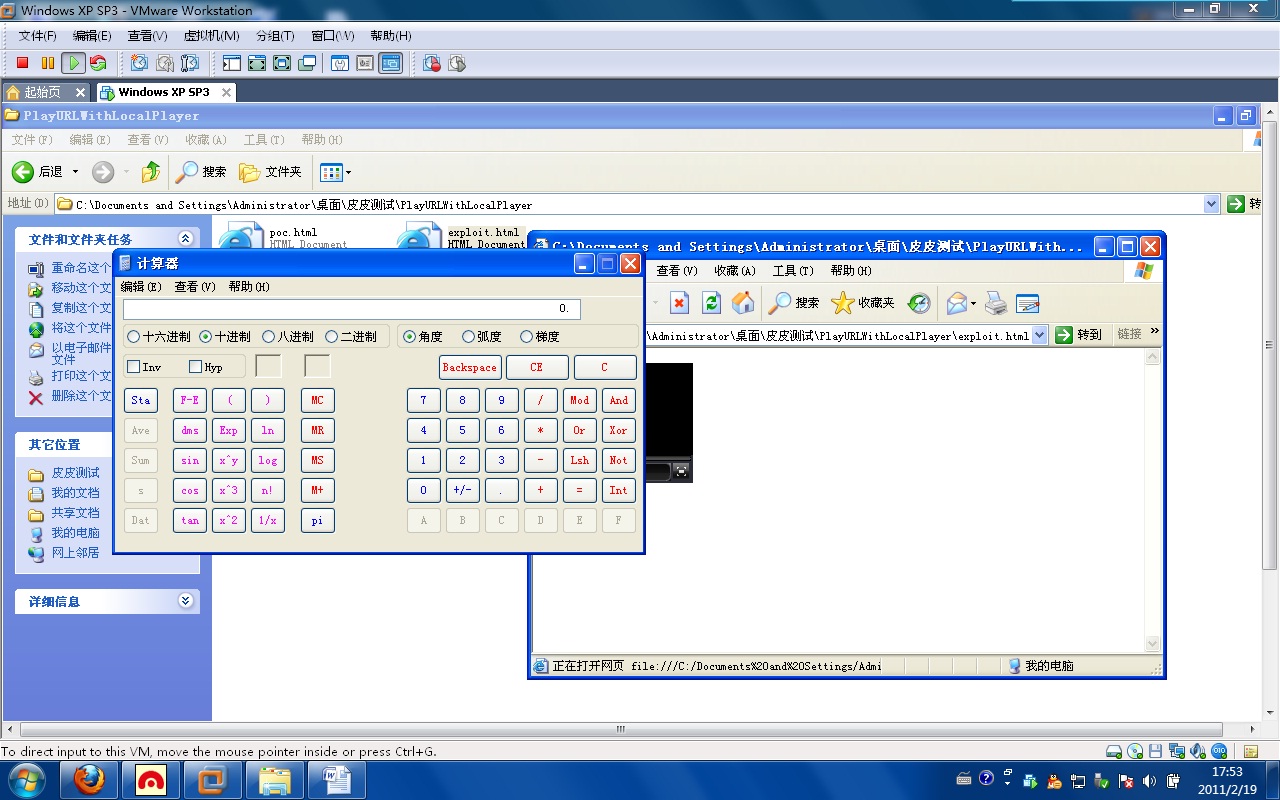Reset the virtual machine via the red-green arrows icon

97,63
